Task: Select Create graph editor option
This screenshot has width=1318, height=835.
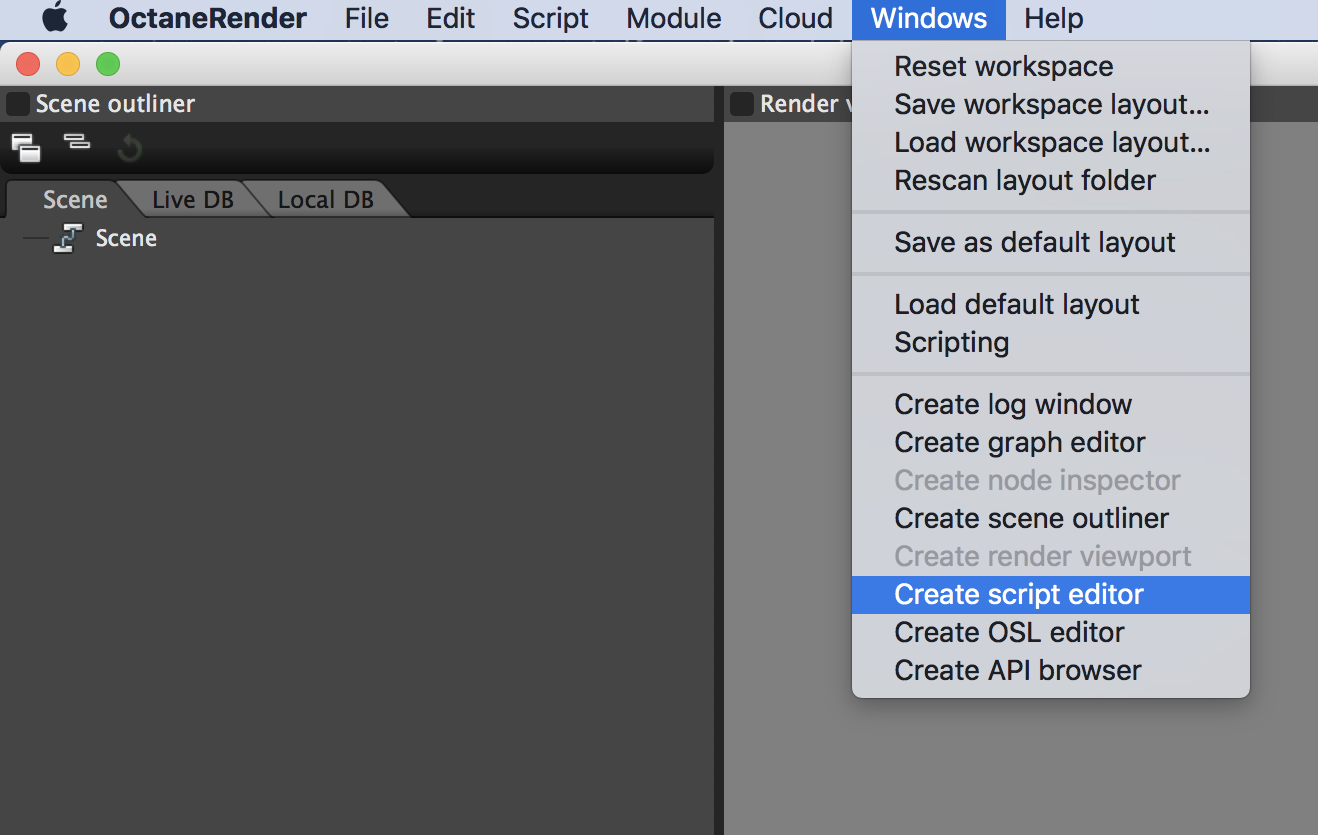Action: (1019, 442)
